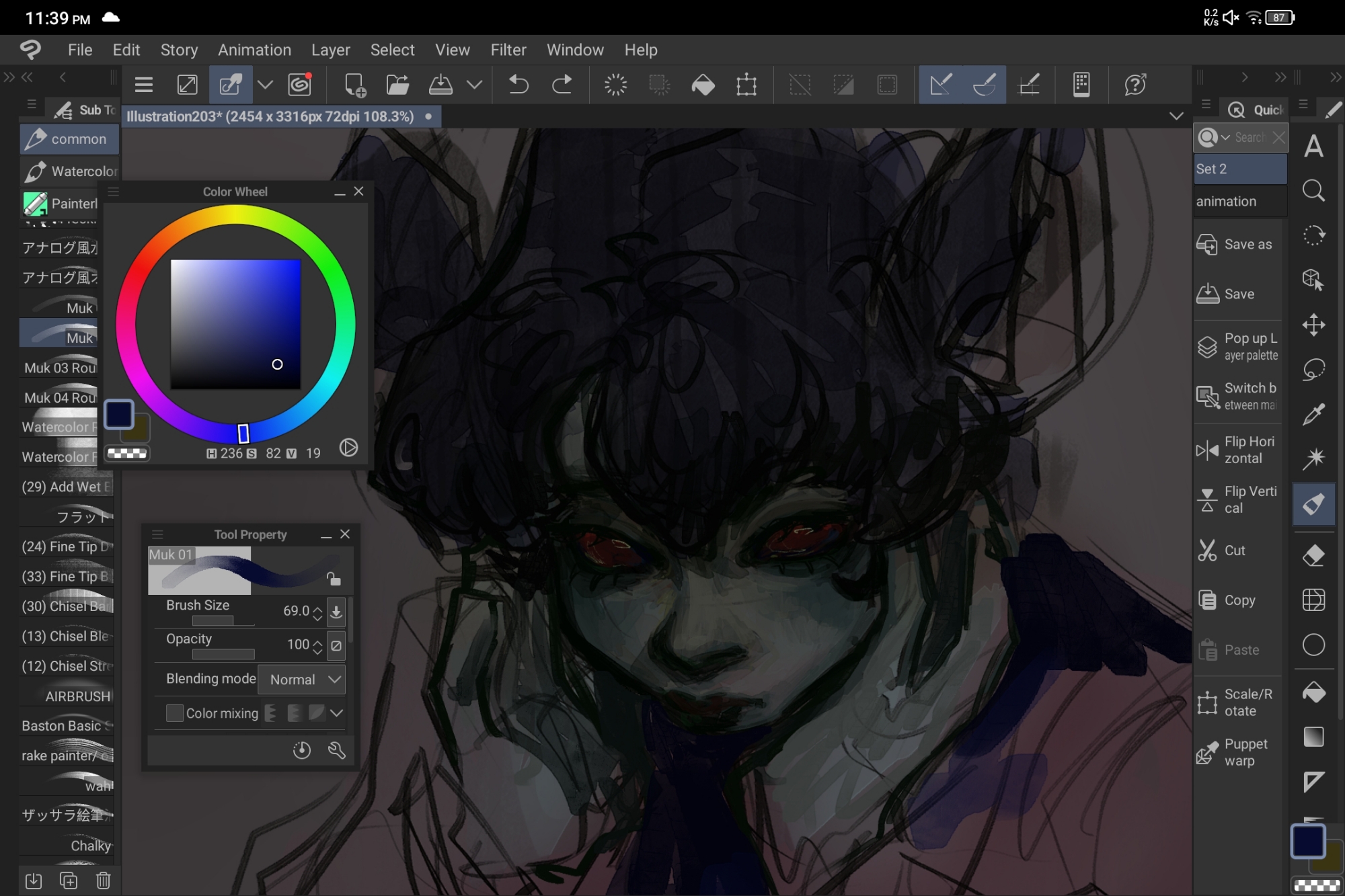This screenshot has height=896, width=1345.
Task: Choose the Zoom magnifier tool
Action: click(x=1313, y=191)
